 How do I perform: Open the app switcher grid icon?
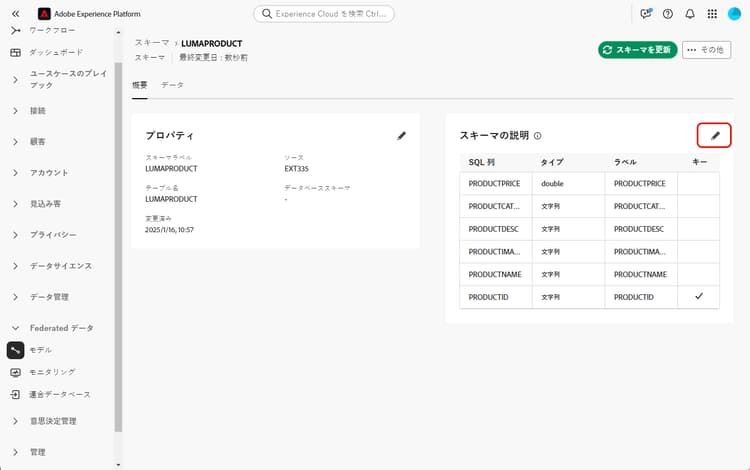click(x=712, y=14)
